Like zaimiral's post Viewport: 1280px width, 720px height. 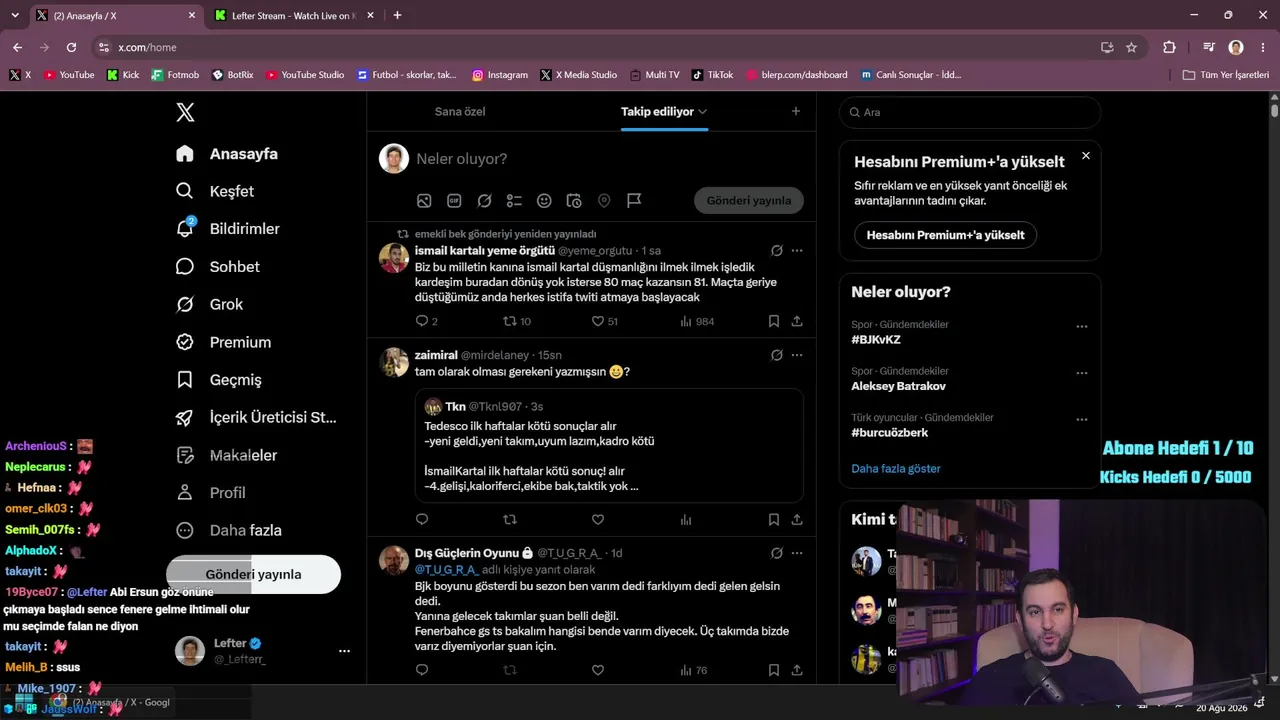(598, 520)
